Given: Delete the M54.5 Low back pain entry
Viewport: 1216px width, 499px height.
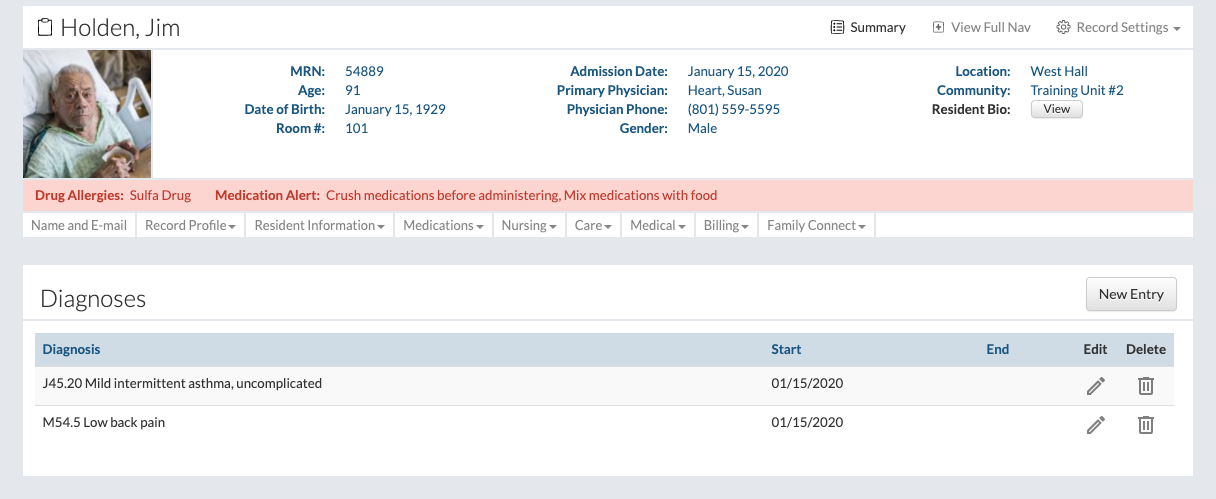Looking at the screenshot, I should point(1146,425).
